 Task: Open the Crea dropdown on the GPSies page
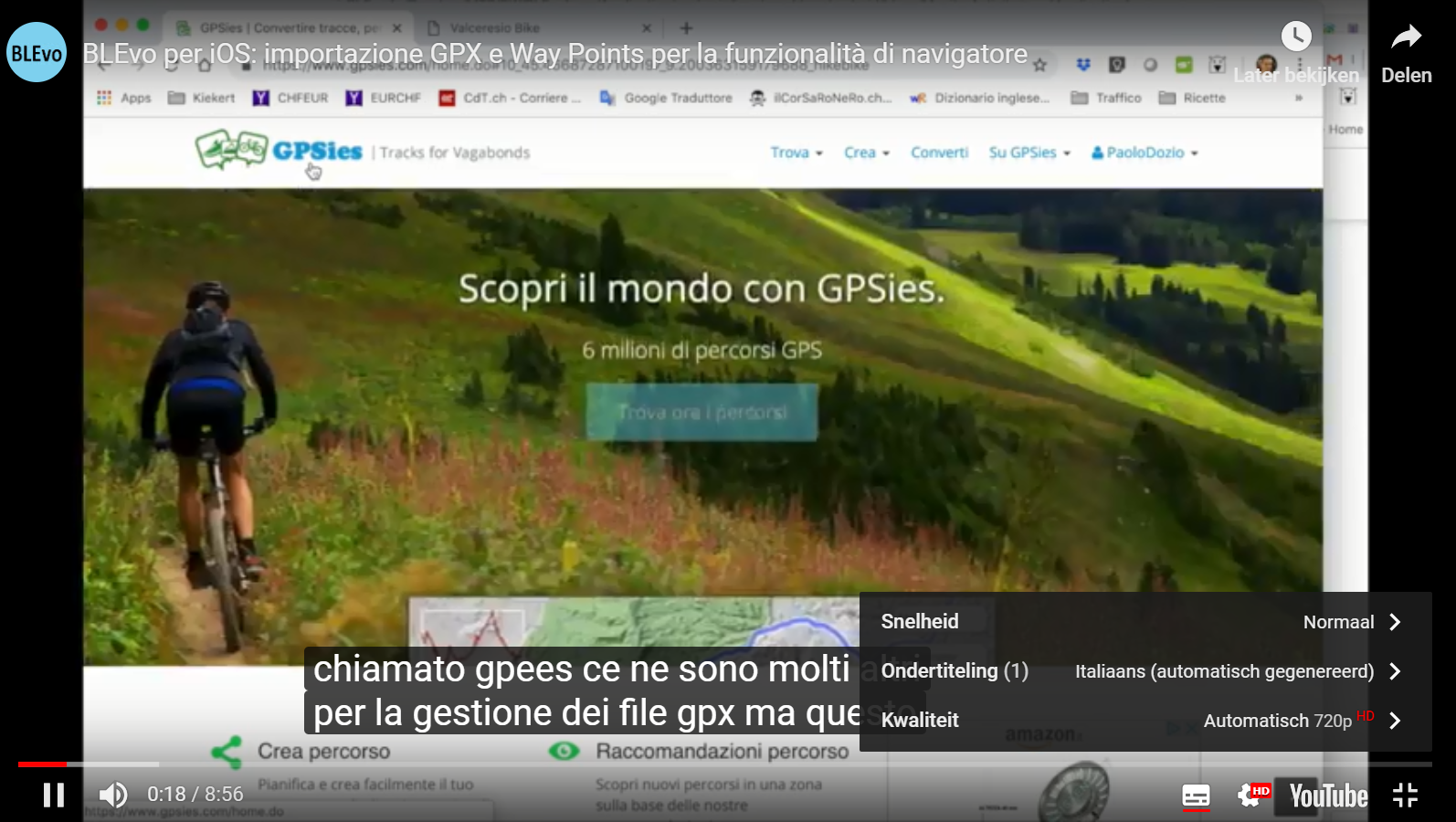coord(866,153)
